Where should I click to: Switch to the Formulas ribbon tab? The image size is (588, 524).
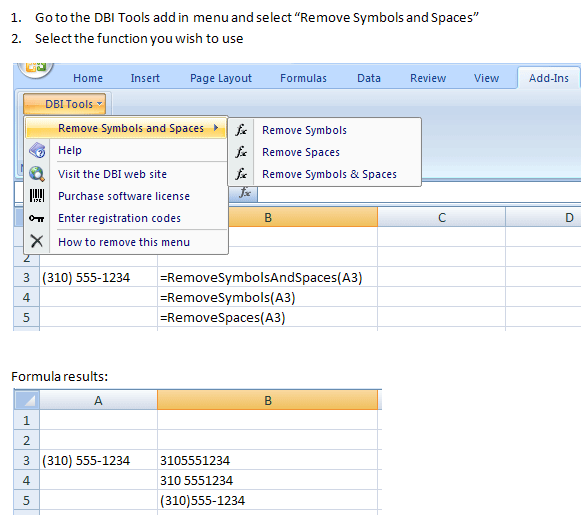coord(303,78)
